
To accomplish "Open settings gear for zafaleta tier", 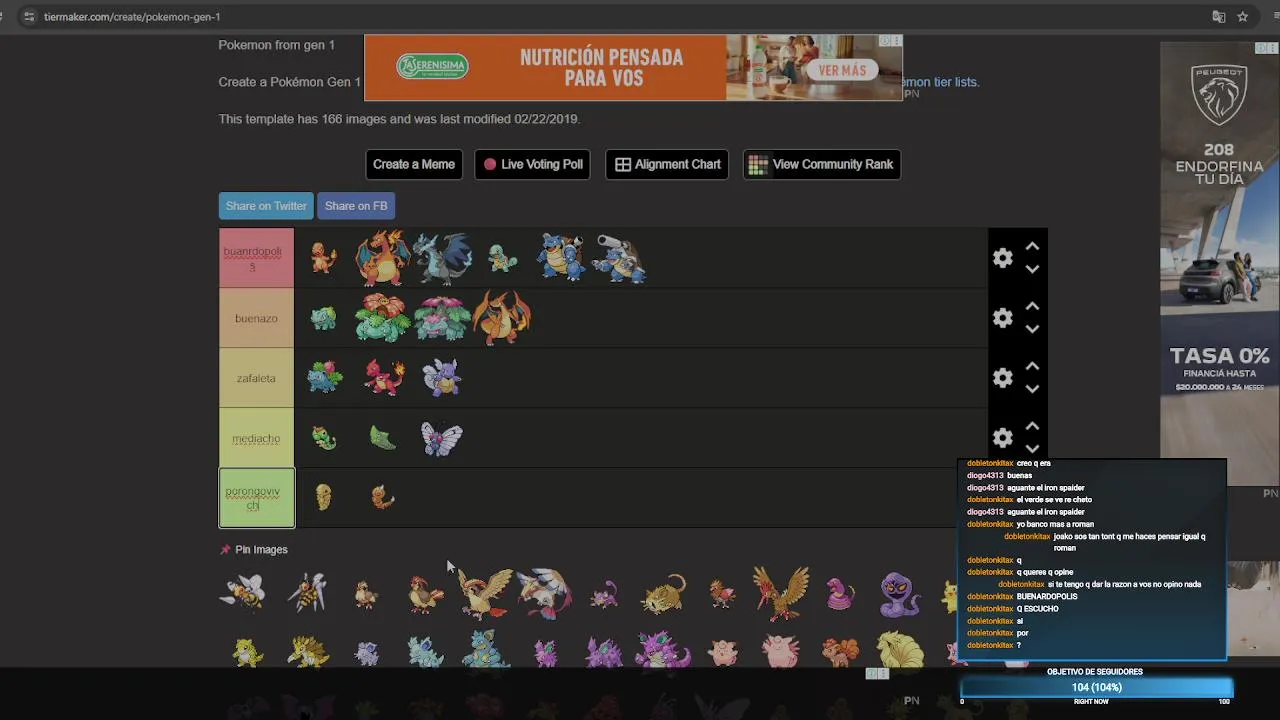I will tap(1002, 378).
